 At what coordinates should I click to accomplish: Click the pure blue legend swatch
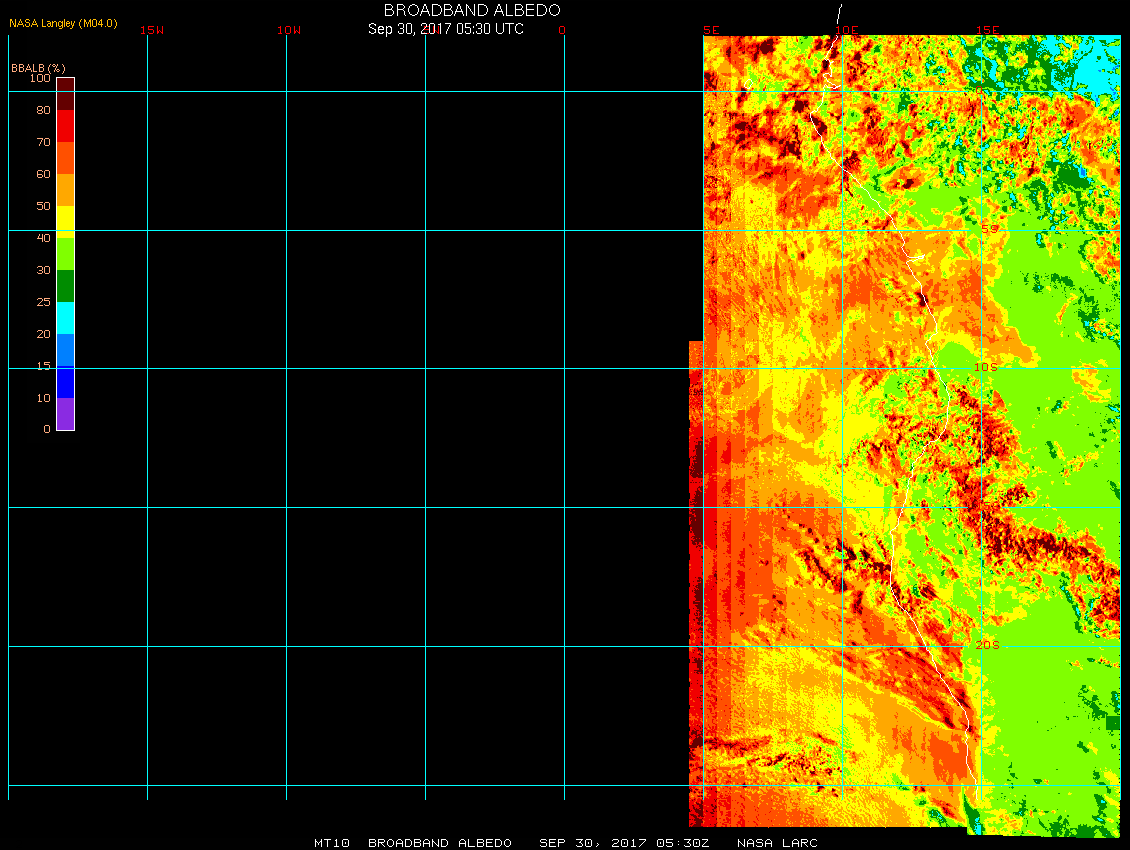click(65, 382)
